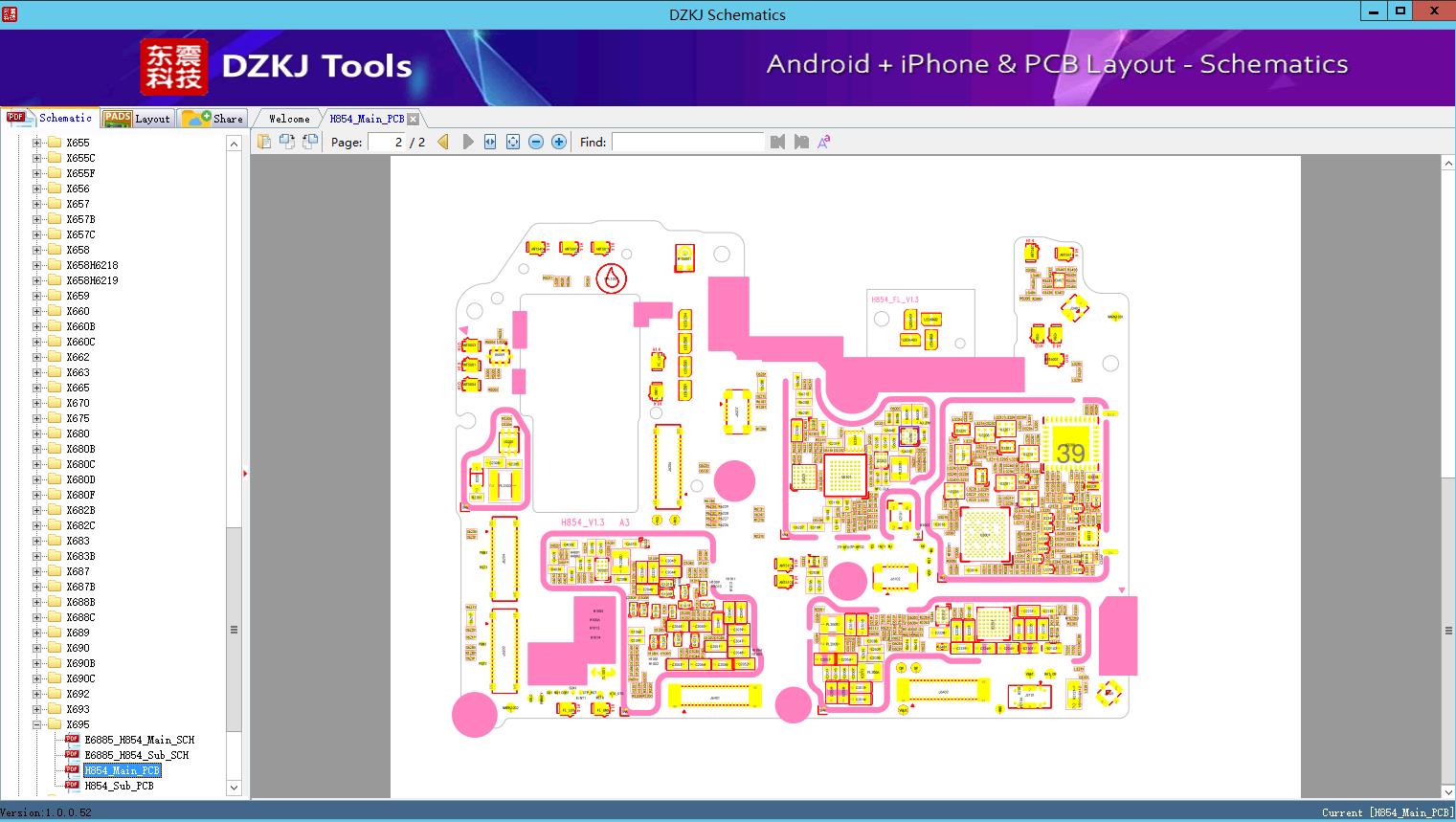
Task: Close the H854_Main_PCB tab
Action: (x=413, y=119)
